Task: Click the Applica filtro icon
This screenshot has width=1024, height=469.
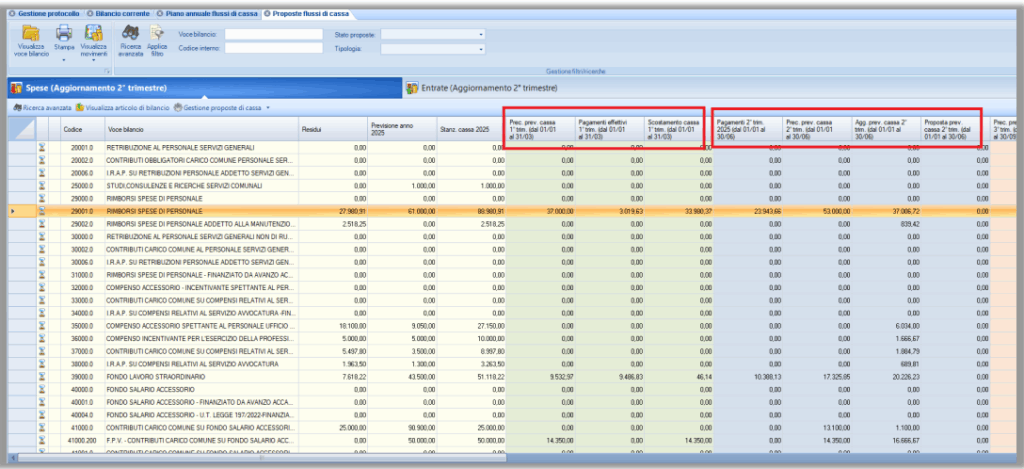Action: 157,34
